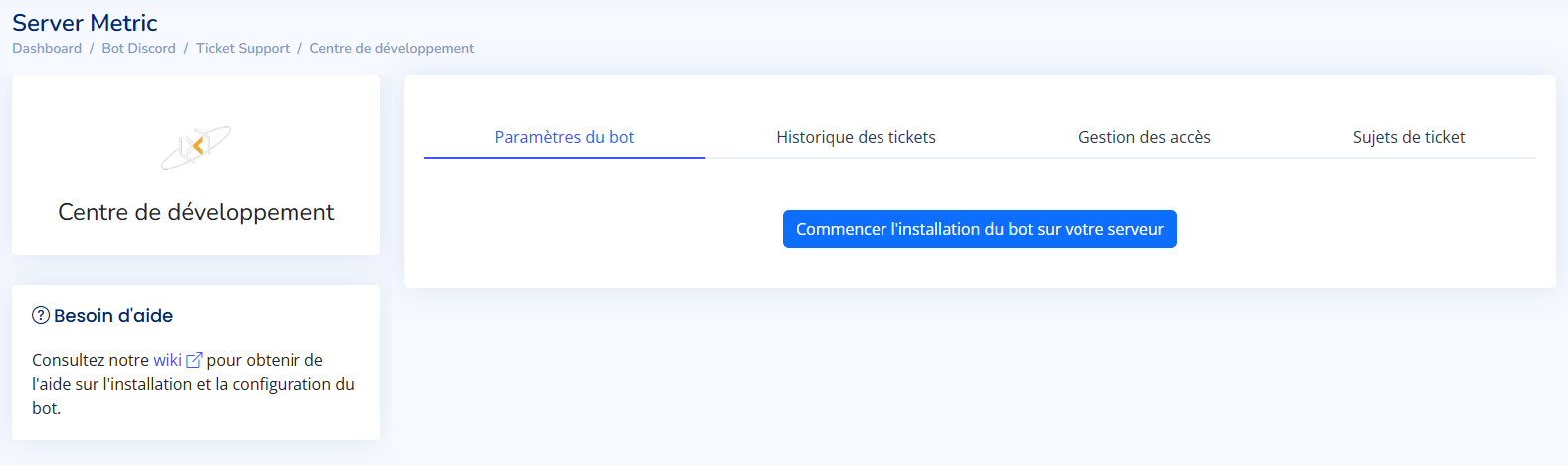Screen dimensions: 1568x465
Task: Click the slash separator after Ticket Support
Action: (x=299, y=48)
